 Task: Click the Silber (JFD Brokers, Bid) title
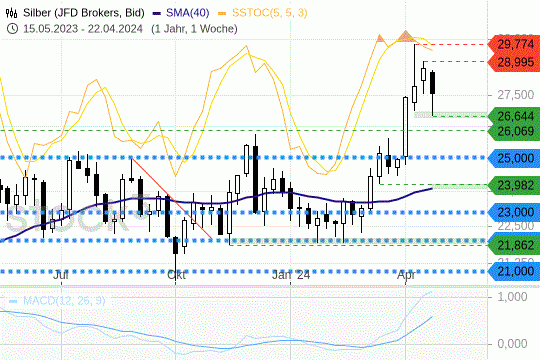tap(84, 13)
